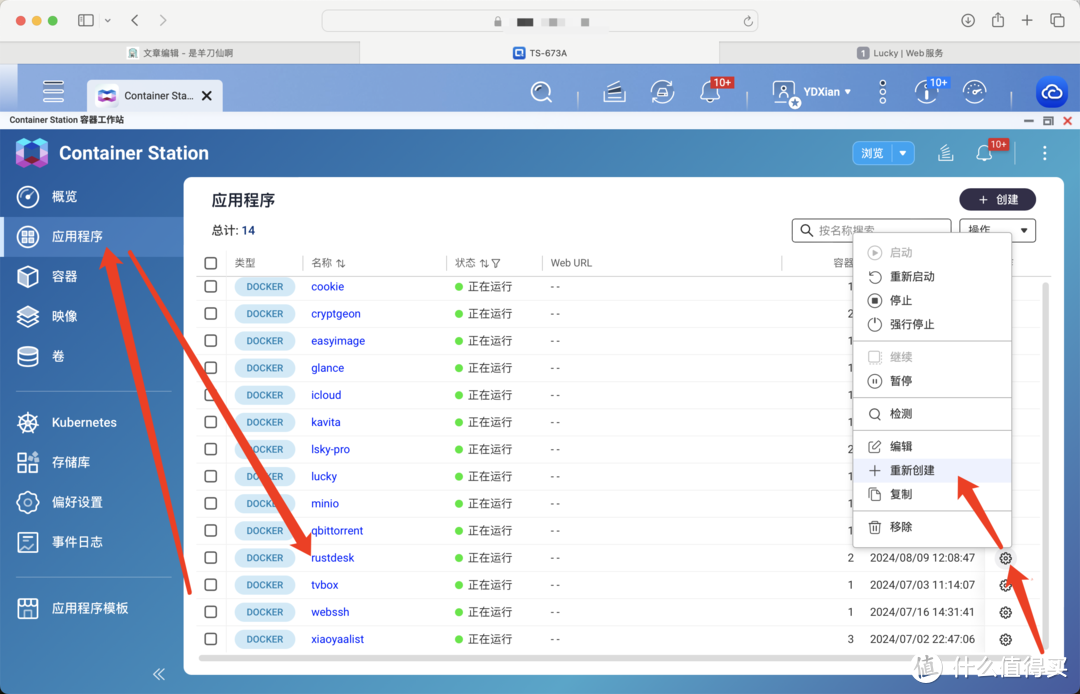The width and height of the screenshot is (1080, 694).
Task: Click the 创建 create button
Action: pyautogui.click(x=997, y=199)
